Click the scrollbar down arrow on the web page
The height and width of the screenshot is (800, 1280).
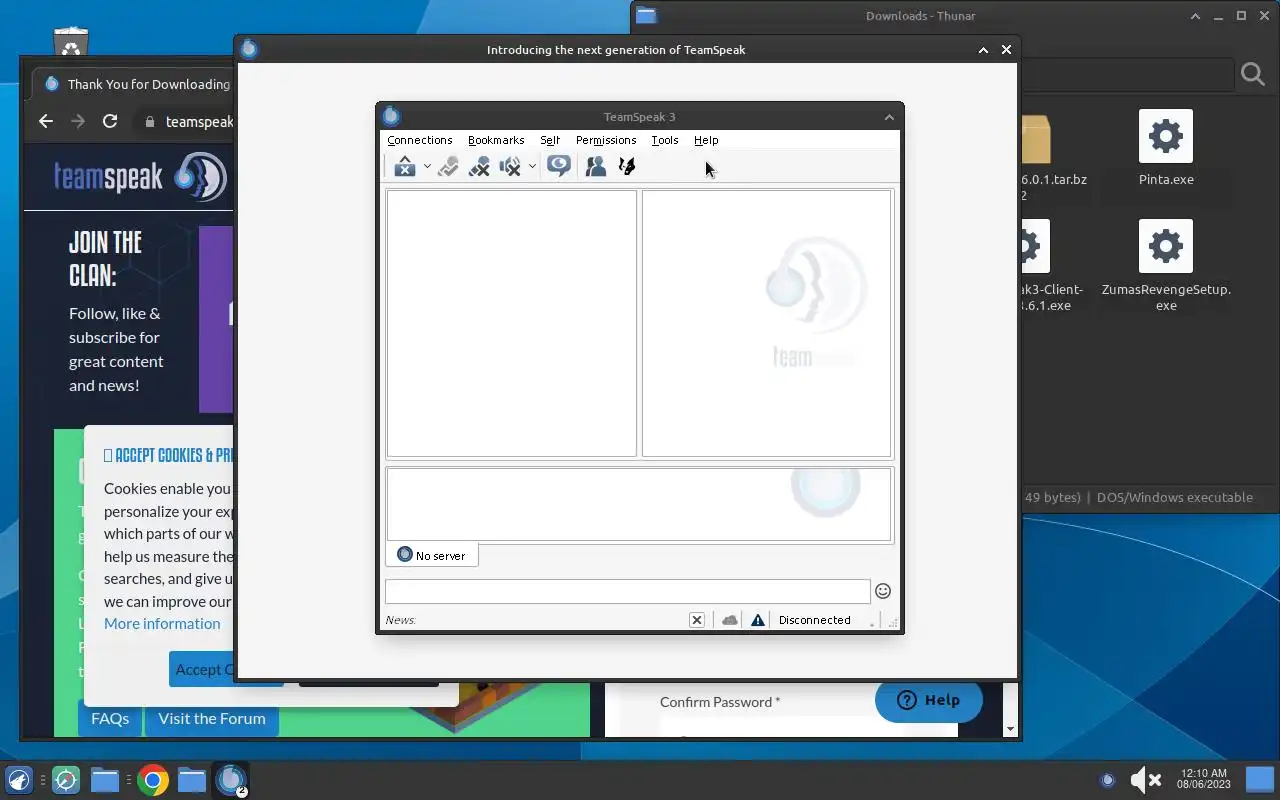(1010, 729)
